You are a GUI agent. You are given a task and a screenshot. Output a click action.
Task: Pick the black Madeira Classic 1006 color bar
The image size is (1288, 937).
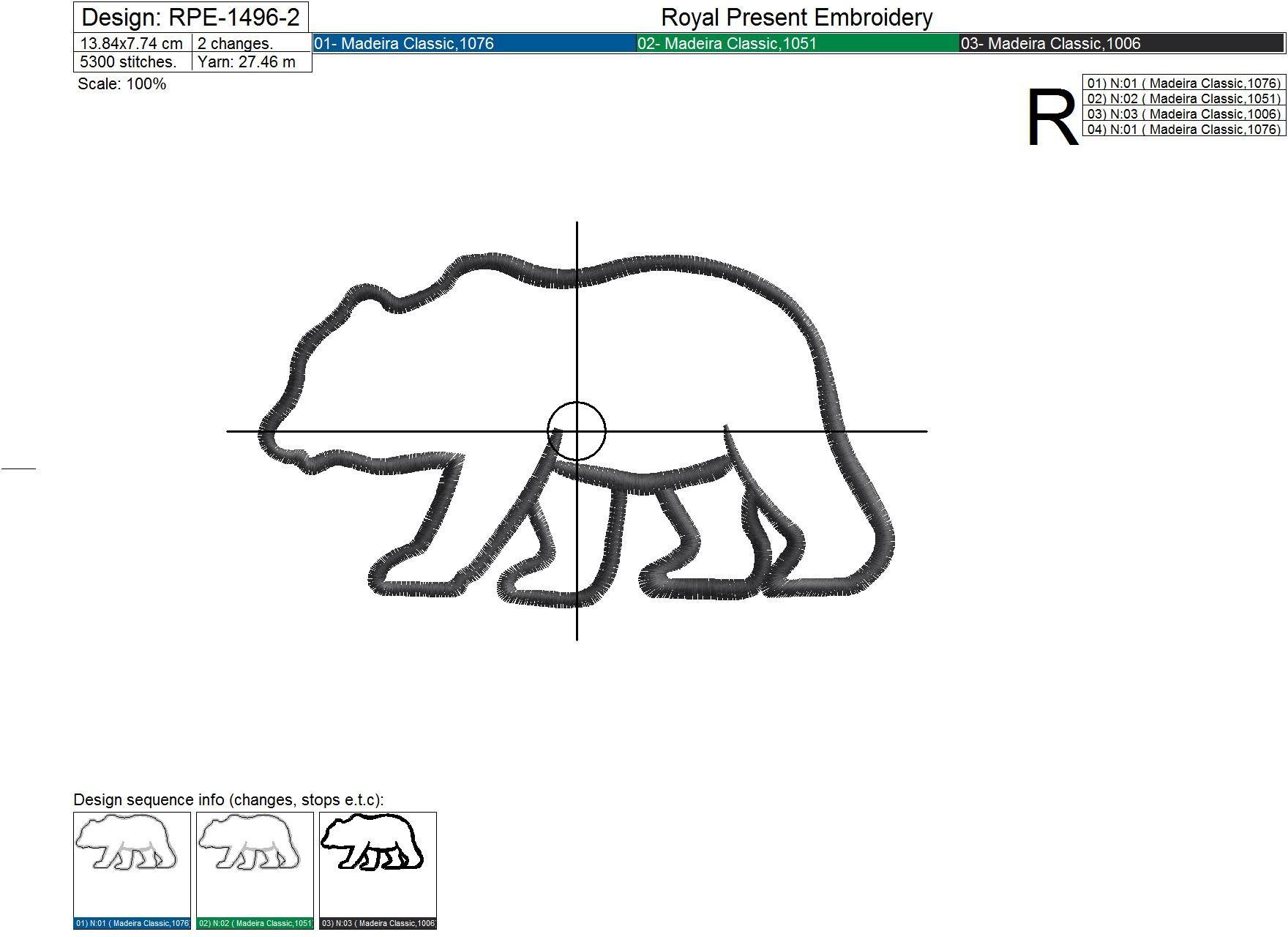click(x=1121, y=43)
